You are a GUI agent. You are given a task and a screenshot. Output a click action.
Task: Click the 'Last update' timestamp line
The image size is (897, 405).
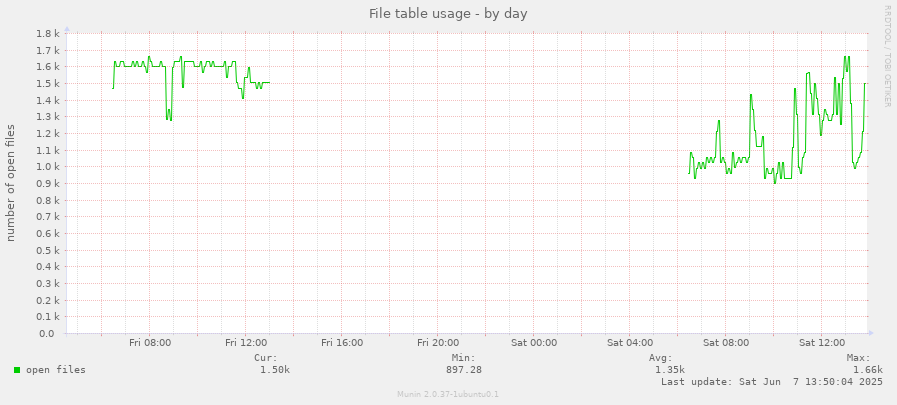772,382
